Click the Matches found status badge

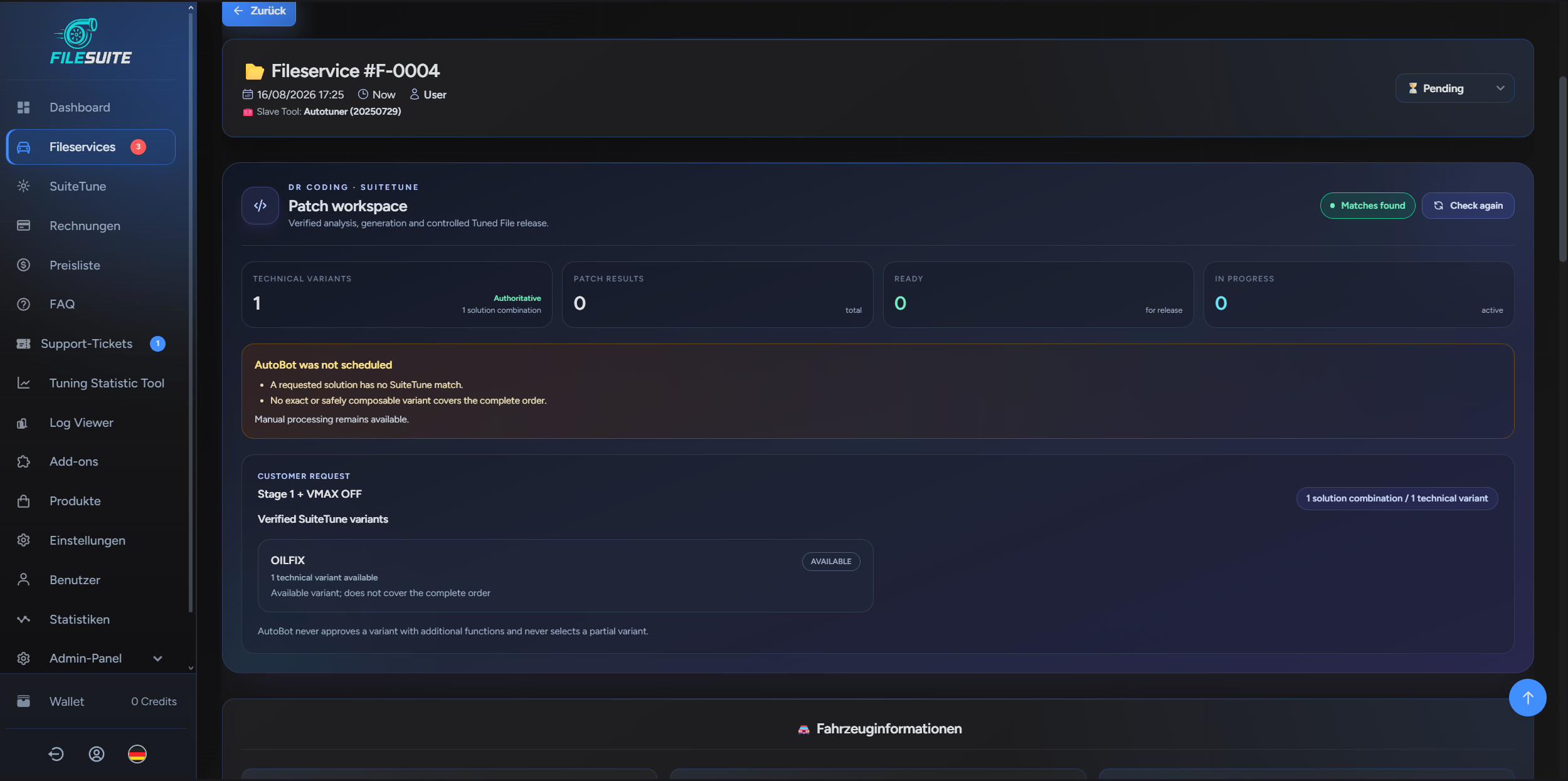pos(1367,206)
